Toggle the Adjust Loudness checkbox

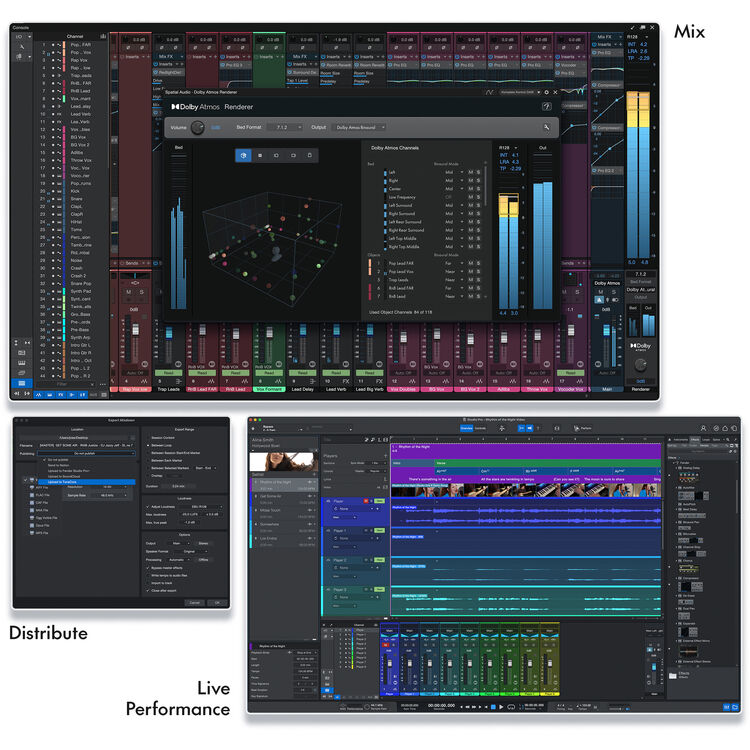tap(148, 507)
